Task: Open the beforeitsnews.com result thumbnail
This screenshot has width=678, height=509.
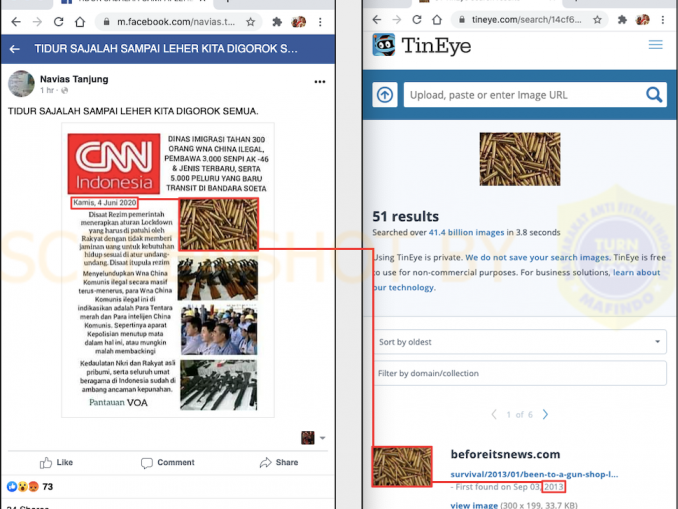Action: click(402, 467)
